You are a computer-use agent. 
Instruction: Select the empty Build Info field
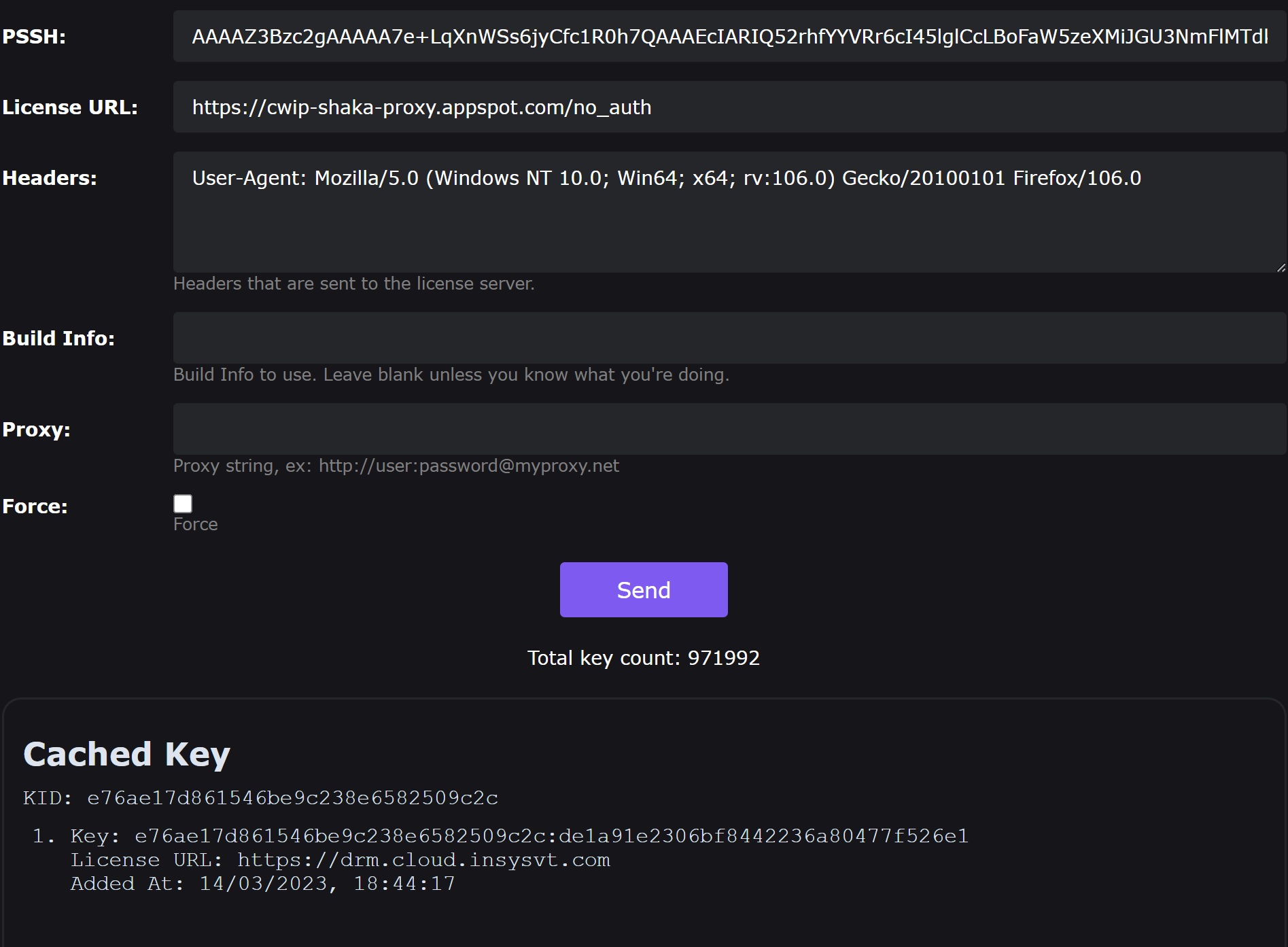tap(729, 338)
